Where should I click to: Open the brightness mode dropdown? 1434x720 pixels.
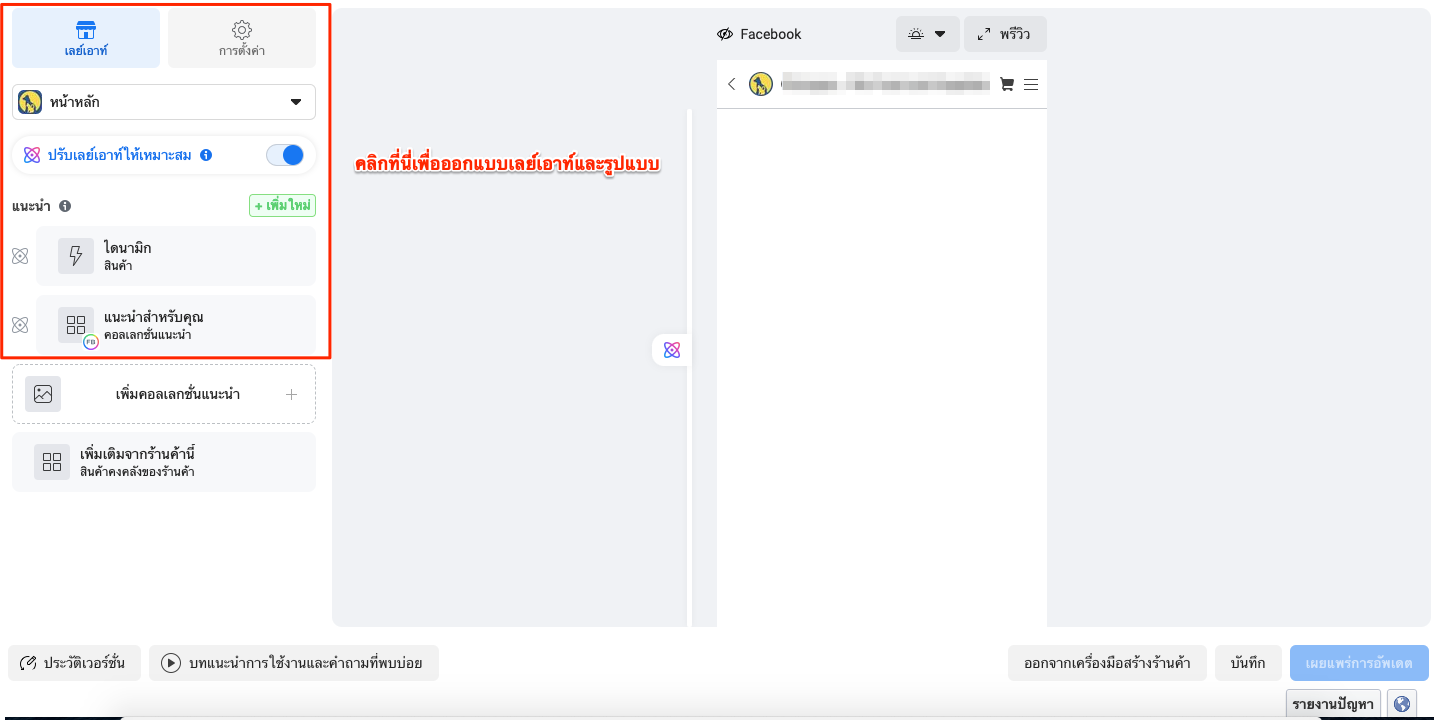[928, 34]
